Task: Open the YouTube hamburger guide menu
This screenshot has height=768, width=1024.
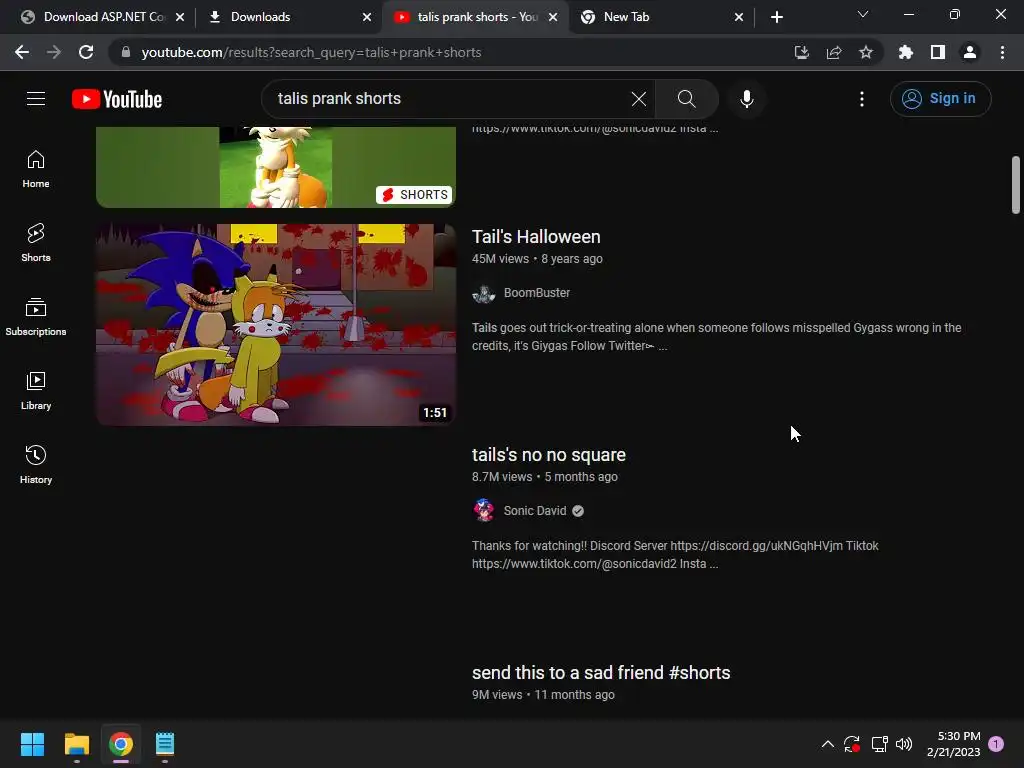Action: pos(36,99)
